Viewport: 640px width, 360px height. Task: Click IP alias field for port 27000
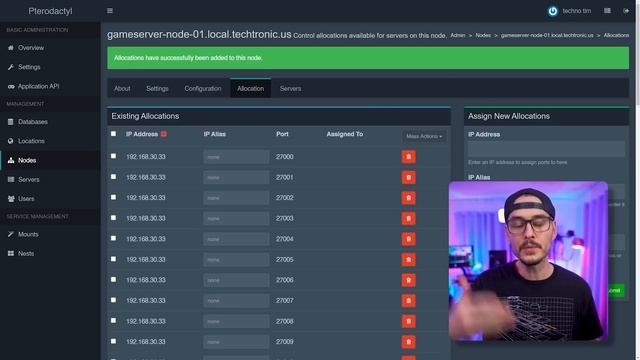pos(236,157)
